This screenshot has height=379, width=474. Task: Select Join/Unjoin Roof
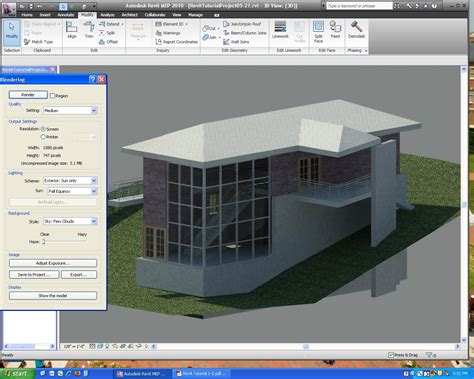coord(242,24)
